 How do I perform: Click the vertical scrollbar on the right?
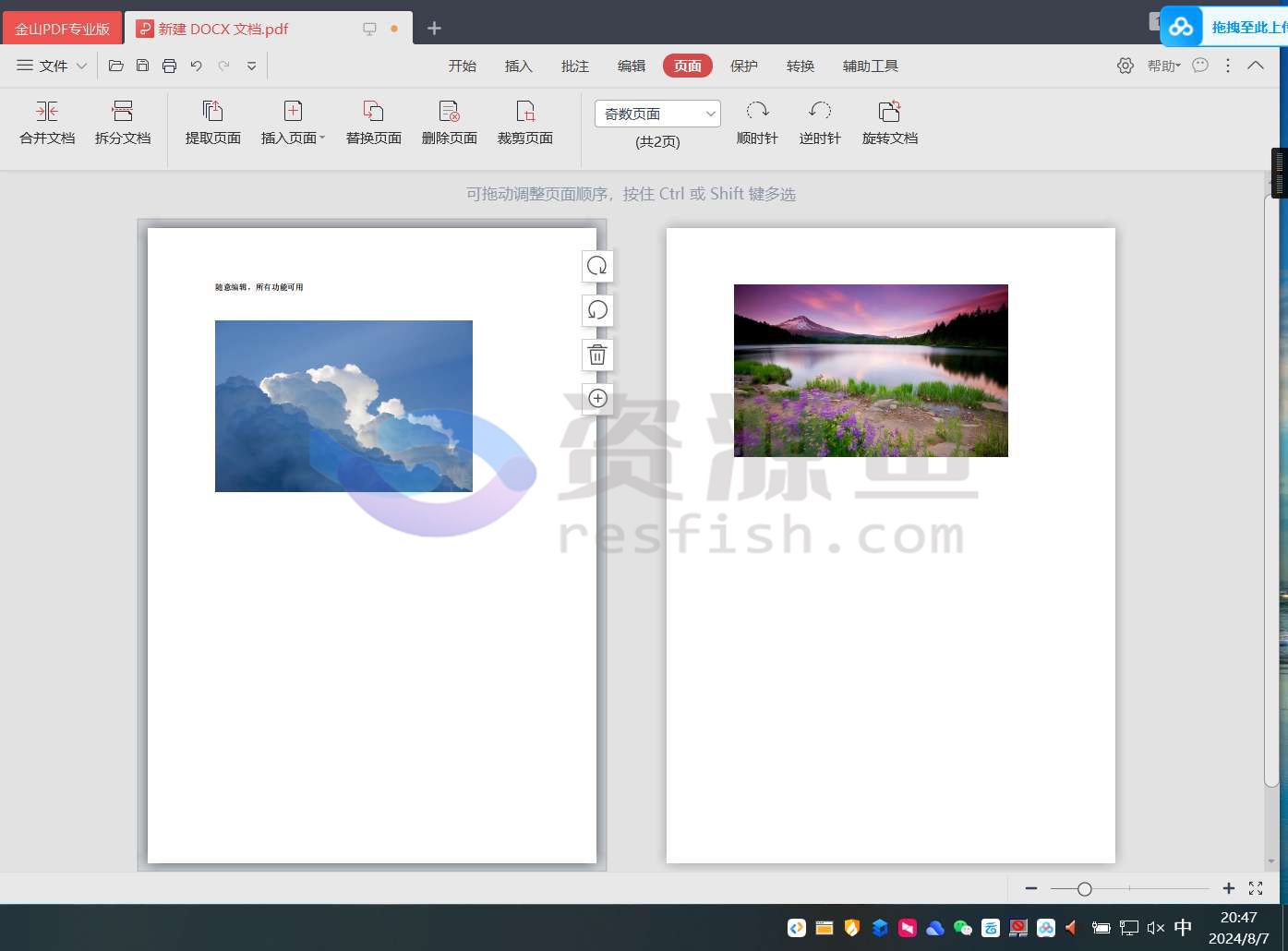1271,489
